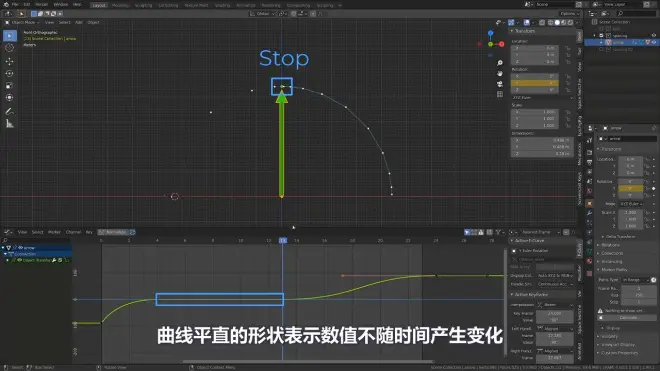Switch to the Animation workspace tab
Viewport: 660px width, 371px height.
click(x=246, y=5)
